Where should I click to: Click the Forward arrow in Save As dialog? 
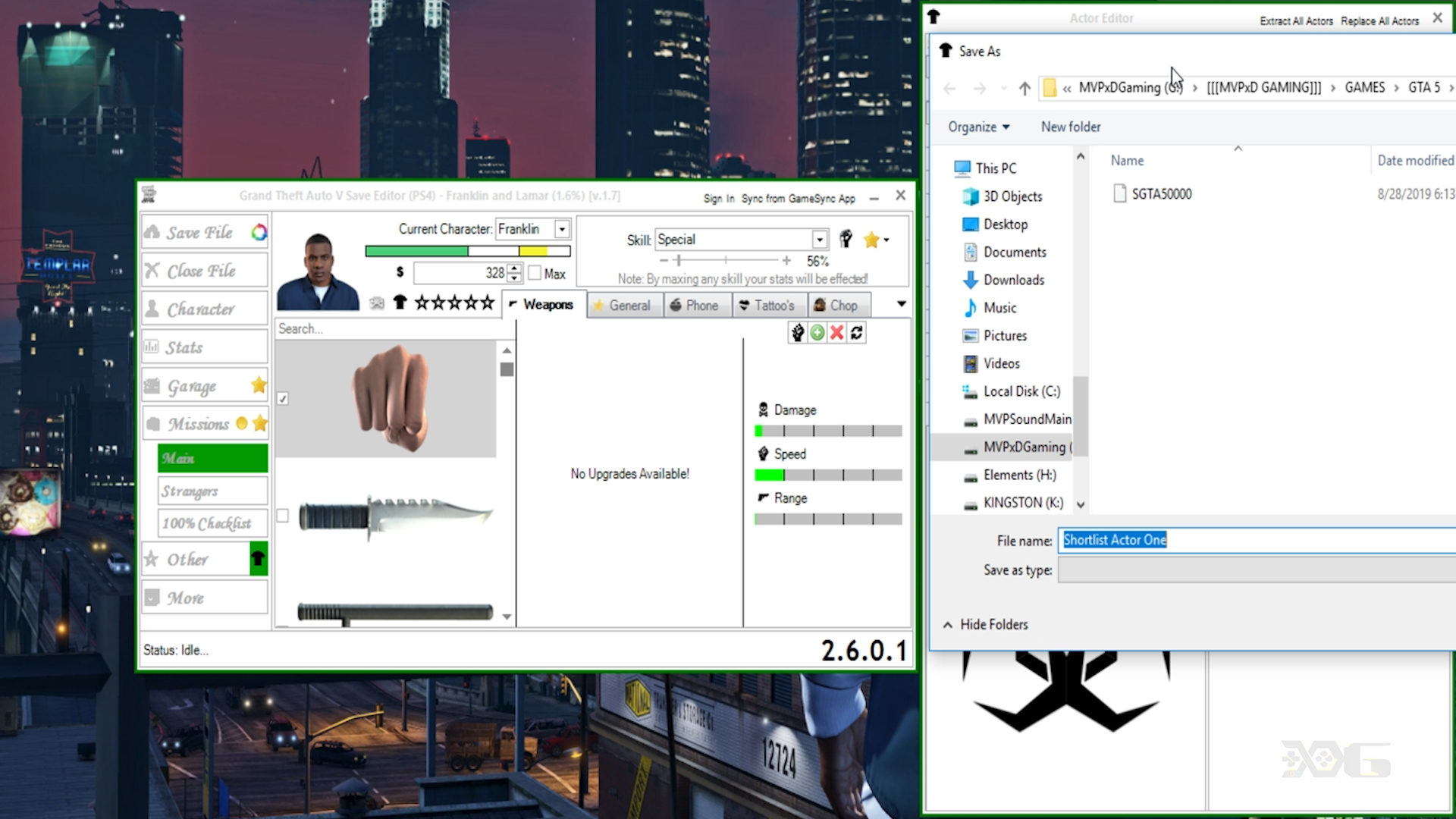point(980,89)
